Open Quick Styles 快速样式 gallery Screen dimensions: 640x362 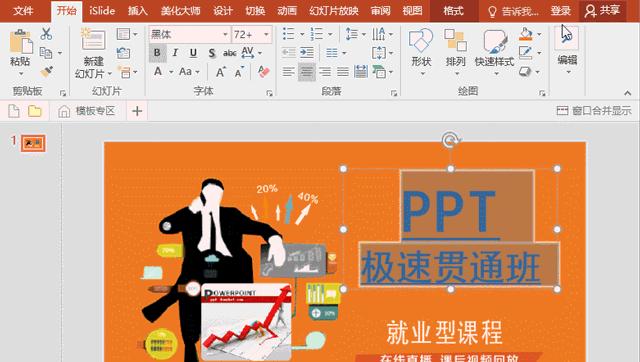[495, 51]
